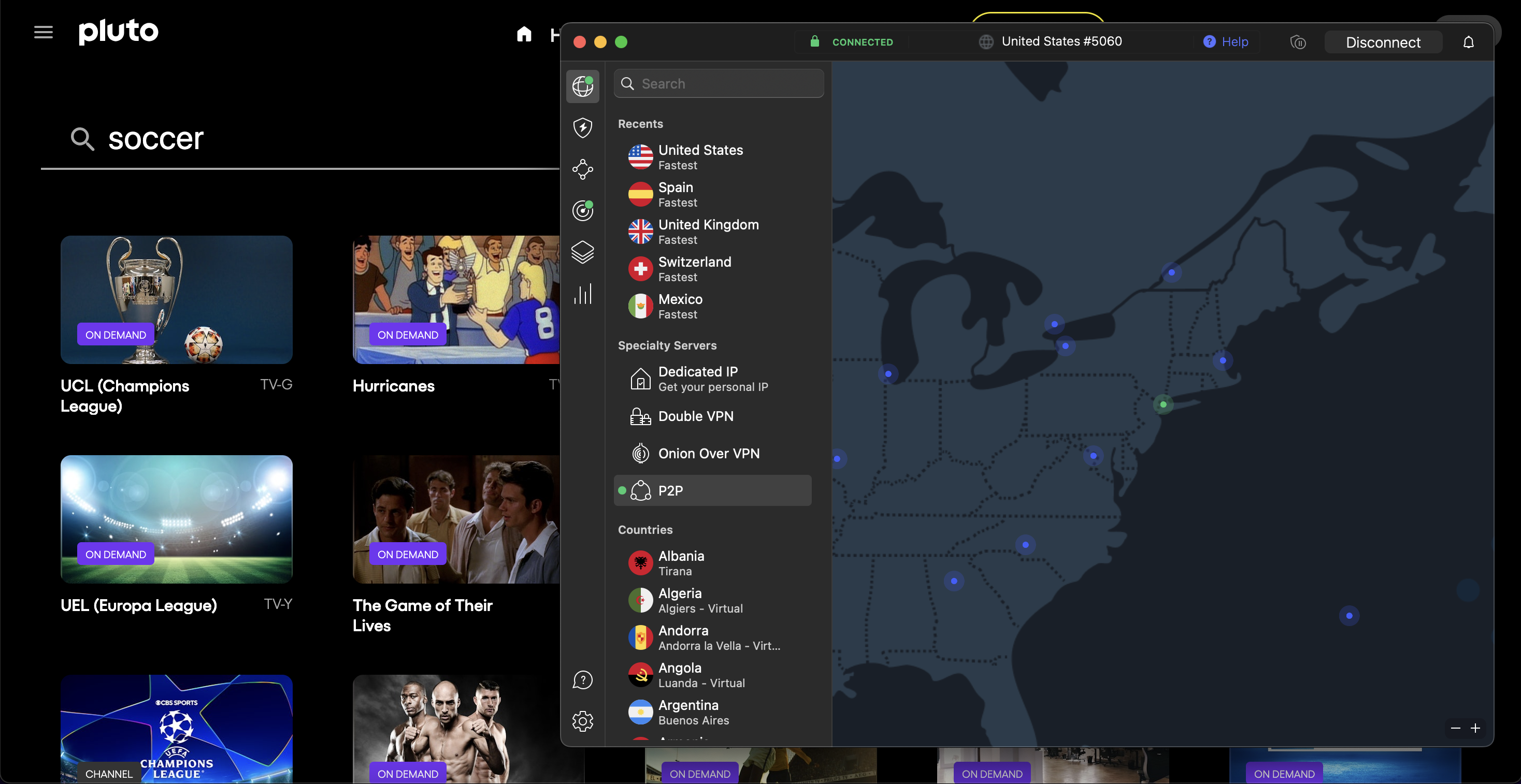Click the pause connection icon near Disconnect
The image size is (1521, 784).
(x=1297, y=42)
